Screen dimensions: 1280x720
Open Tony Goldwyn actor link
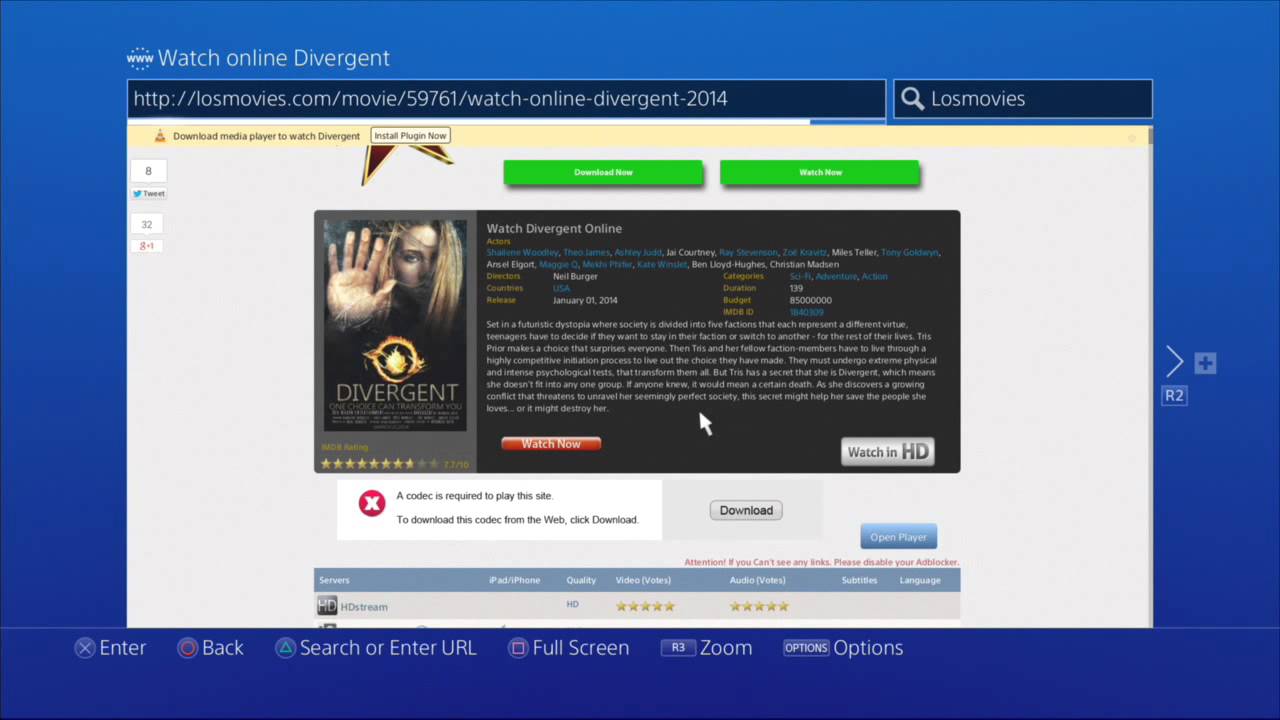click(x=910, y=253)
